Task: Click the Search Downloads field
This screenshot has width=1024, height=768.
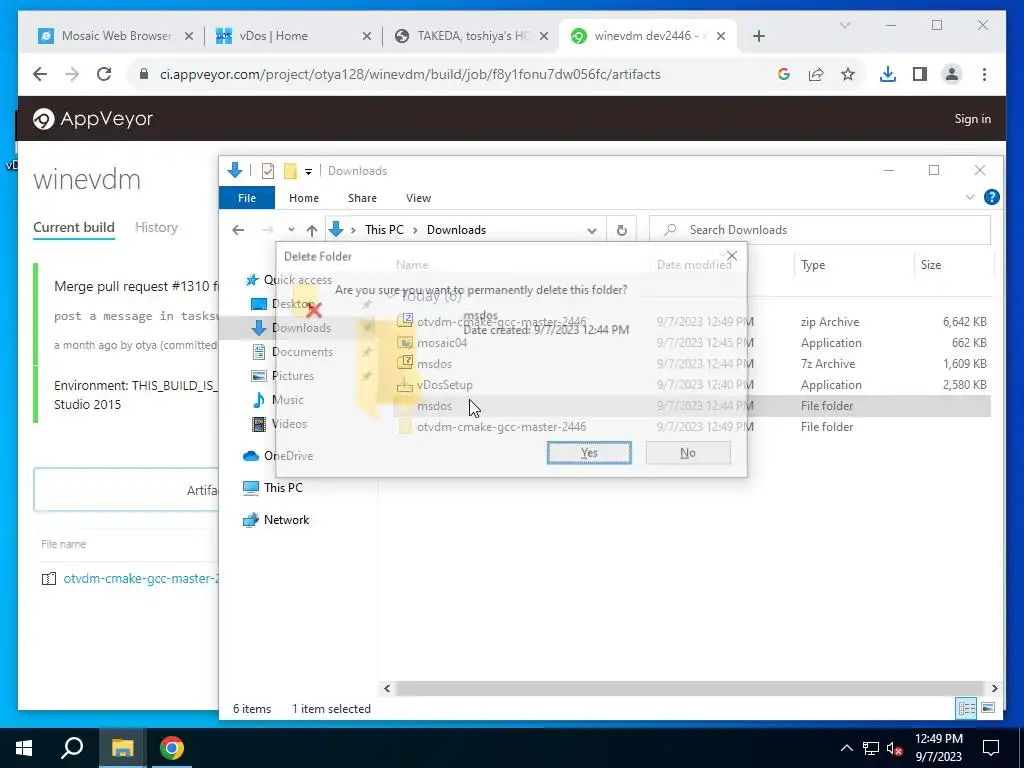Action: (x=820, y=230)
